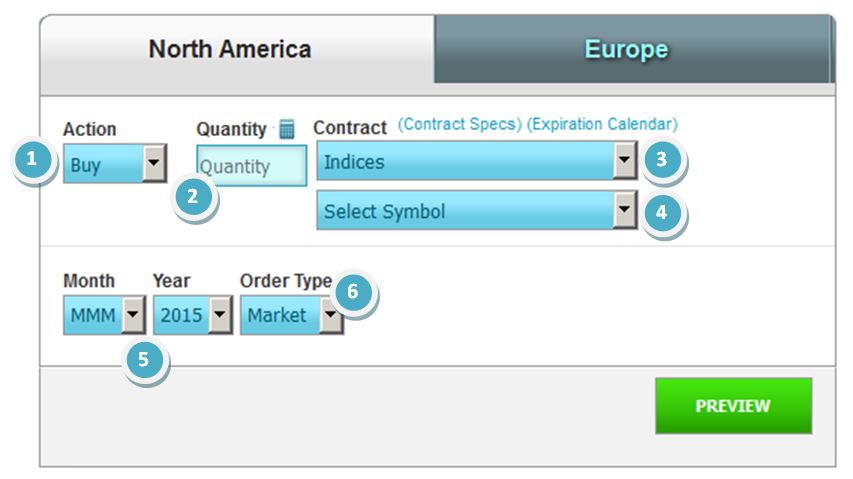Screen dimensions: 853x479
Task: Open the Order Type dropdown showing Market
Action: click(292, 314)
